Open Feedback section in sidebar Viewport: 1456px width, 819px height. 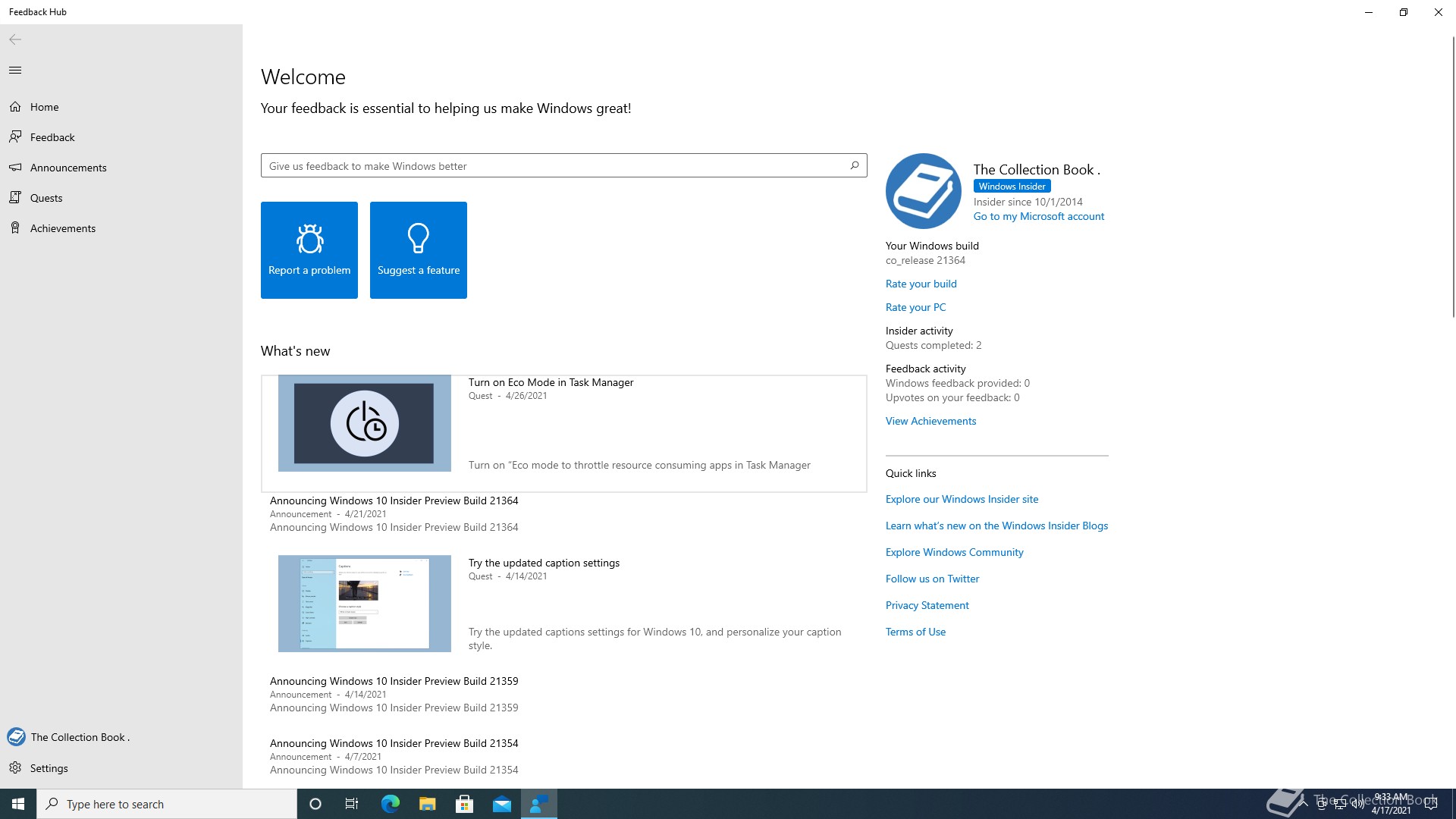click(121, 137)
